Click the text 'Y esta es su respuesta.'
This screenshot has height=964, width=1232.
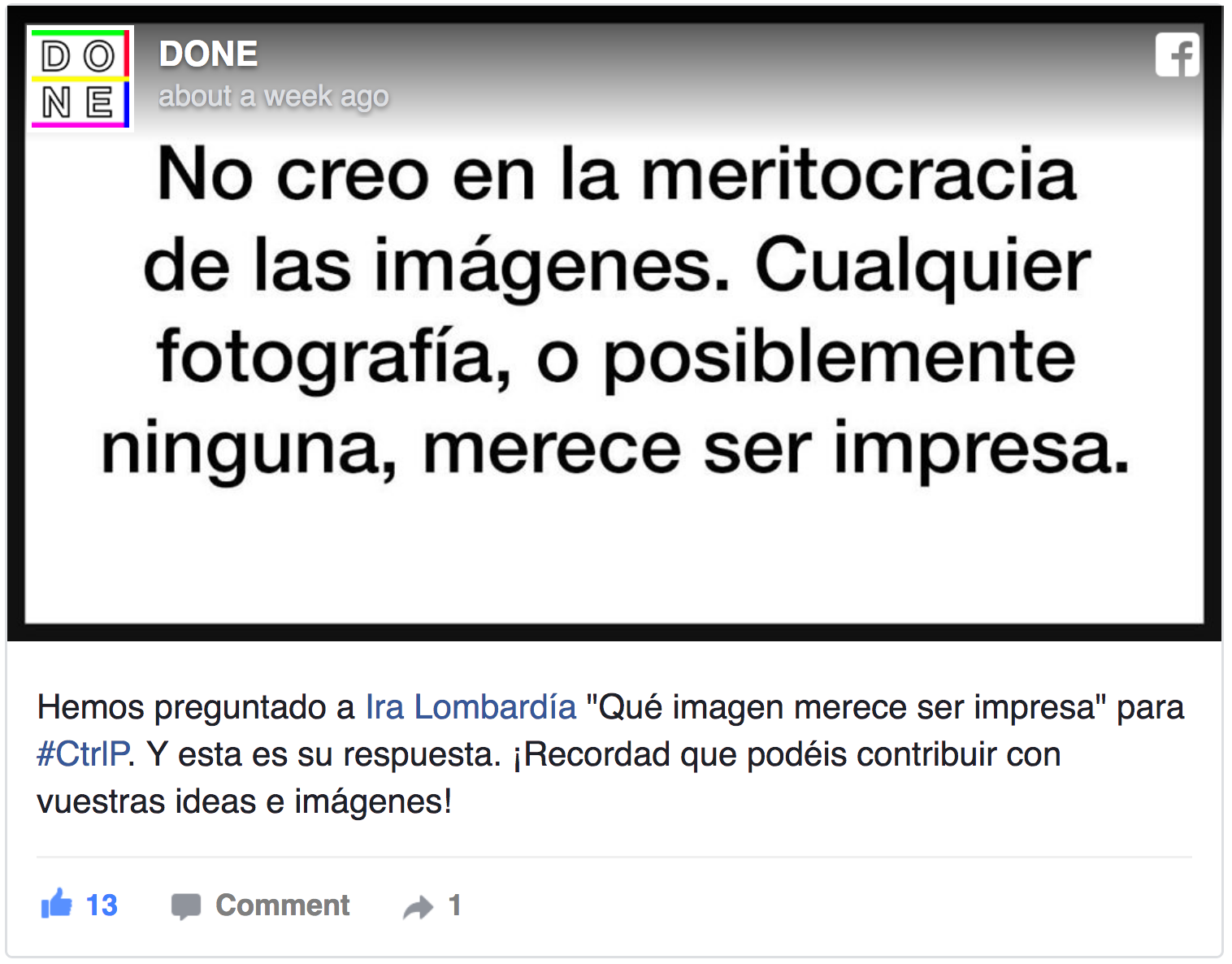click(x=323, y=754)
